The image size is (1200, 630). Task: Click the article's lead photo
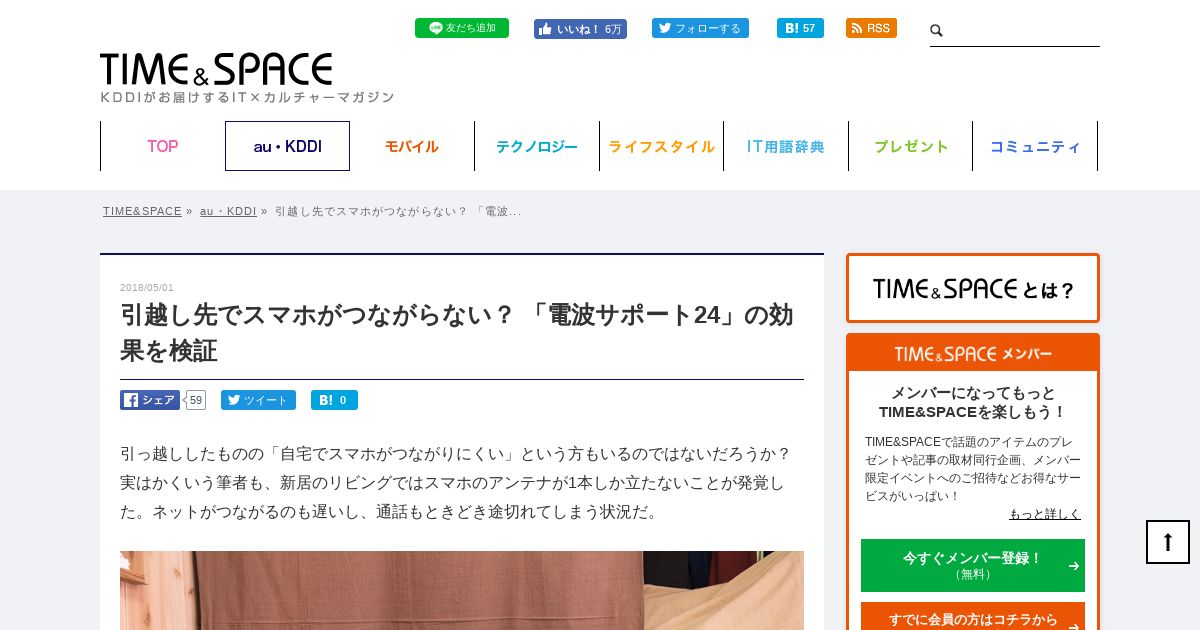coord(462,590)
